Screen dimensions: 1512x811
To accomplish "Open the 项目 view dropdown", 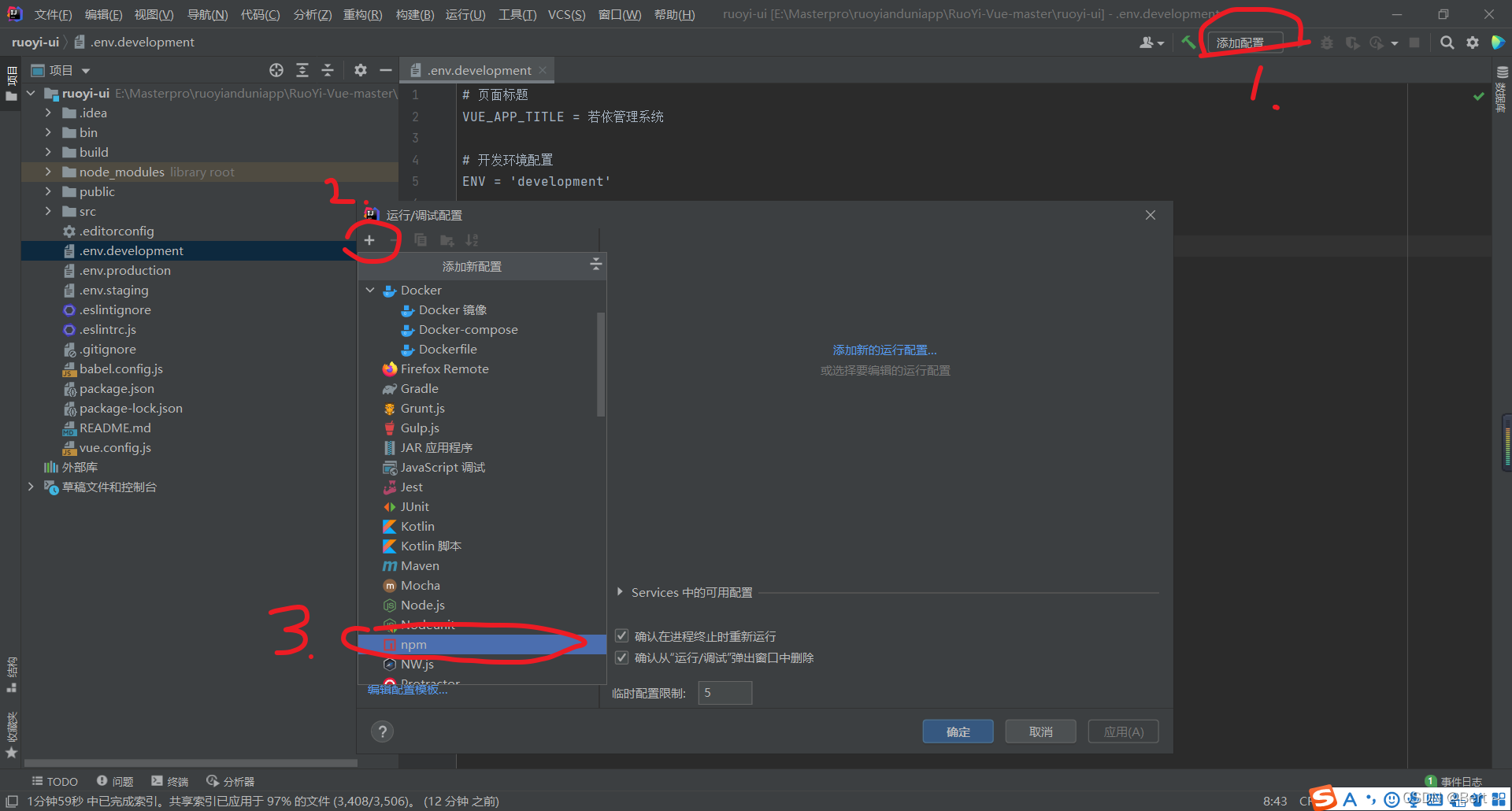I will 61,70.
